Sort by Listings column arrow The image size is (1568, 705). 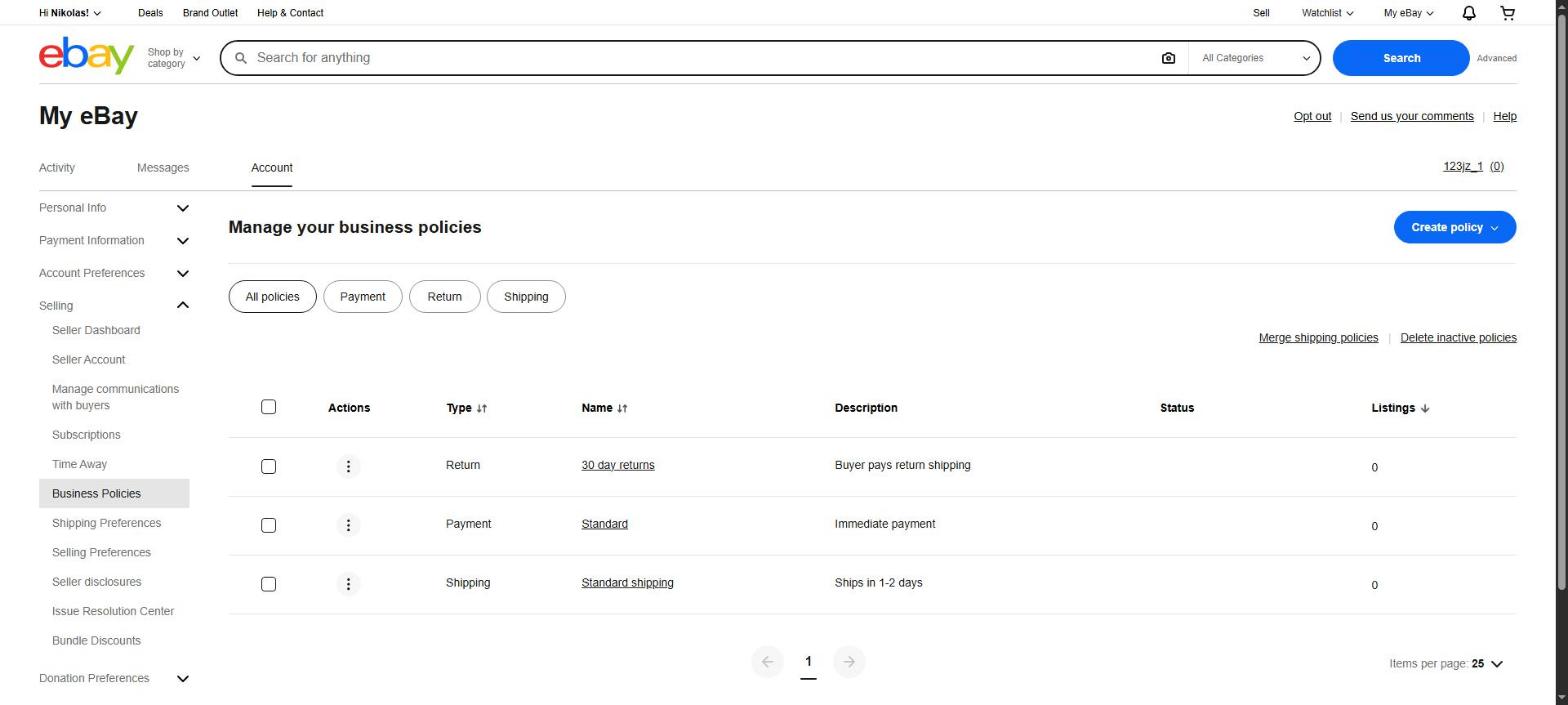coord(1424,408)
